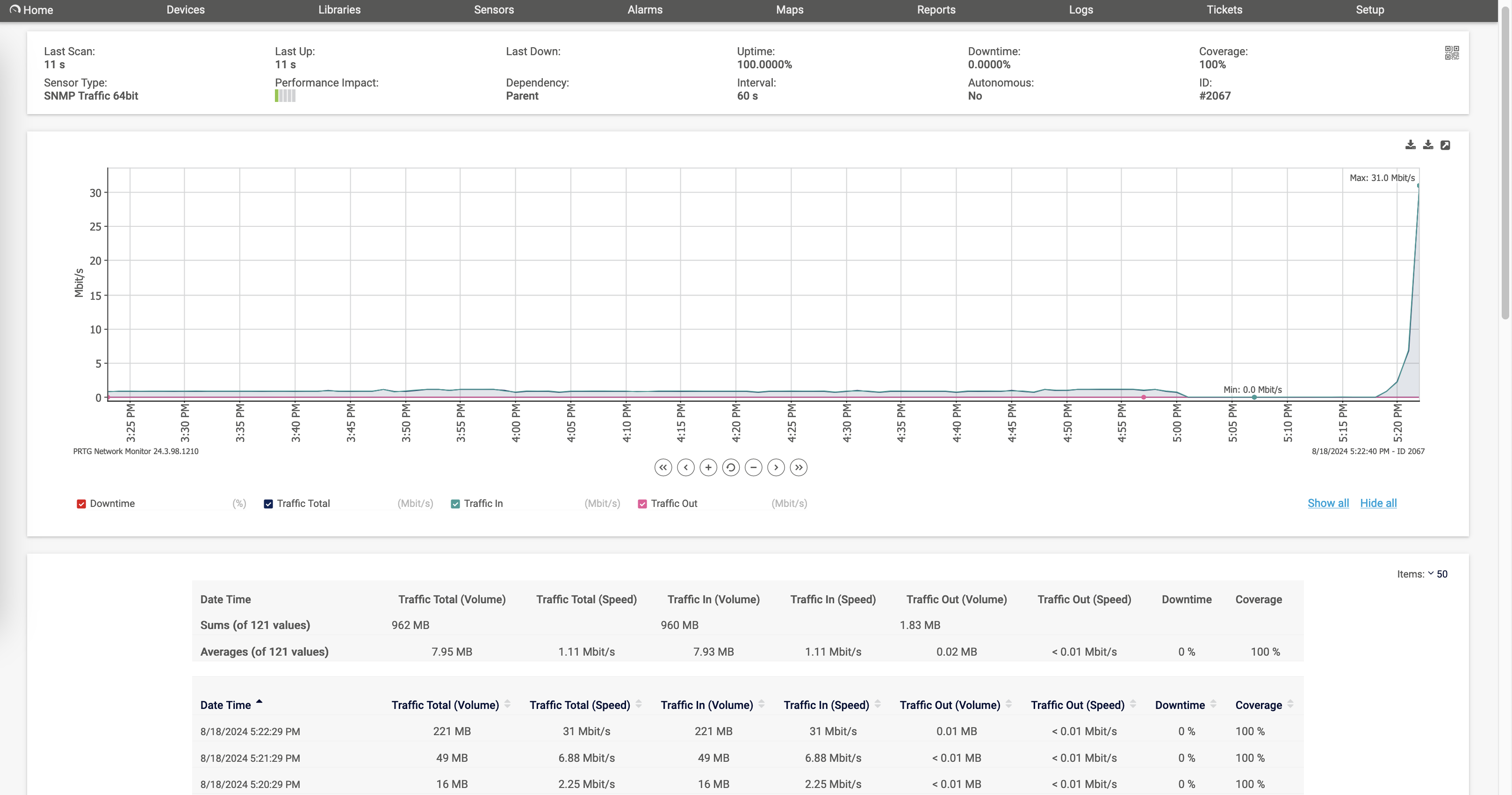This screenshot has height=795, width=1512.
Task: Open the Sensors menu
Action: [x=494, y=10]
